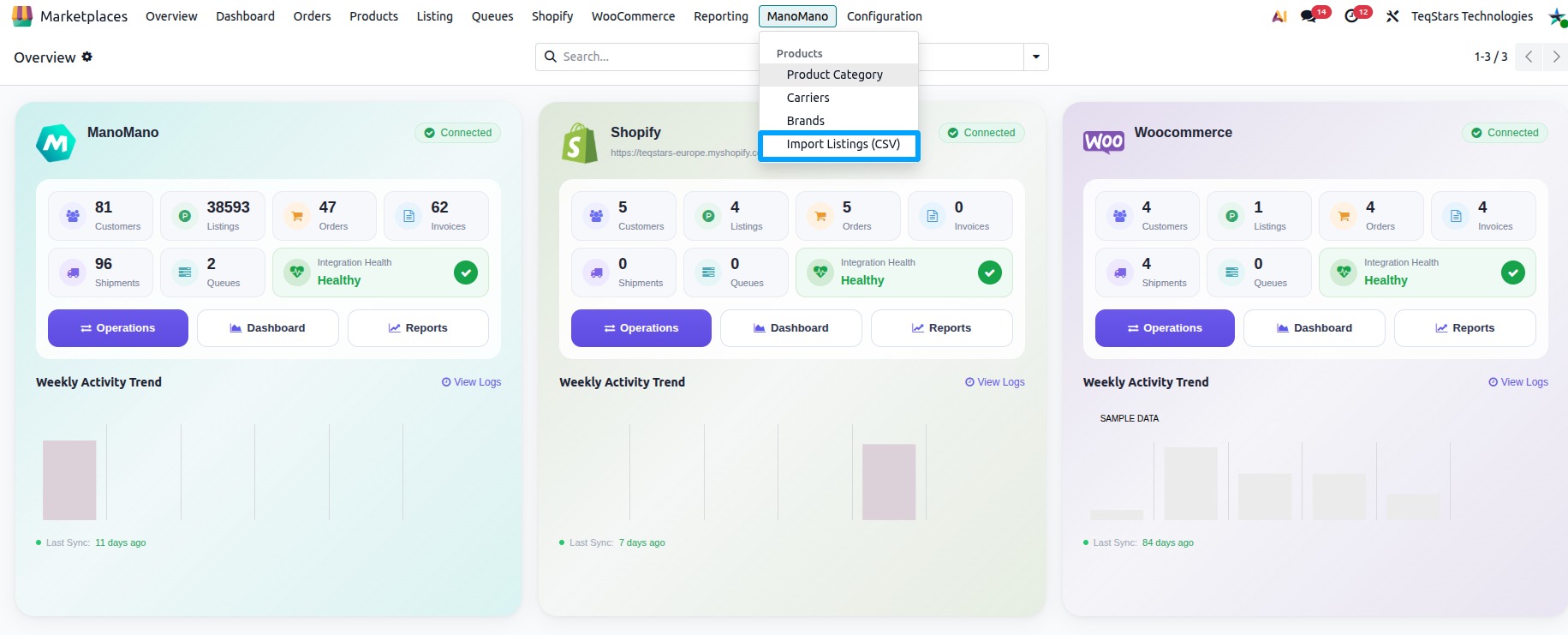Click the ManoMano logo
The image size is (1568, 635).
56,142
